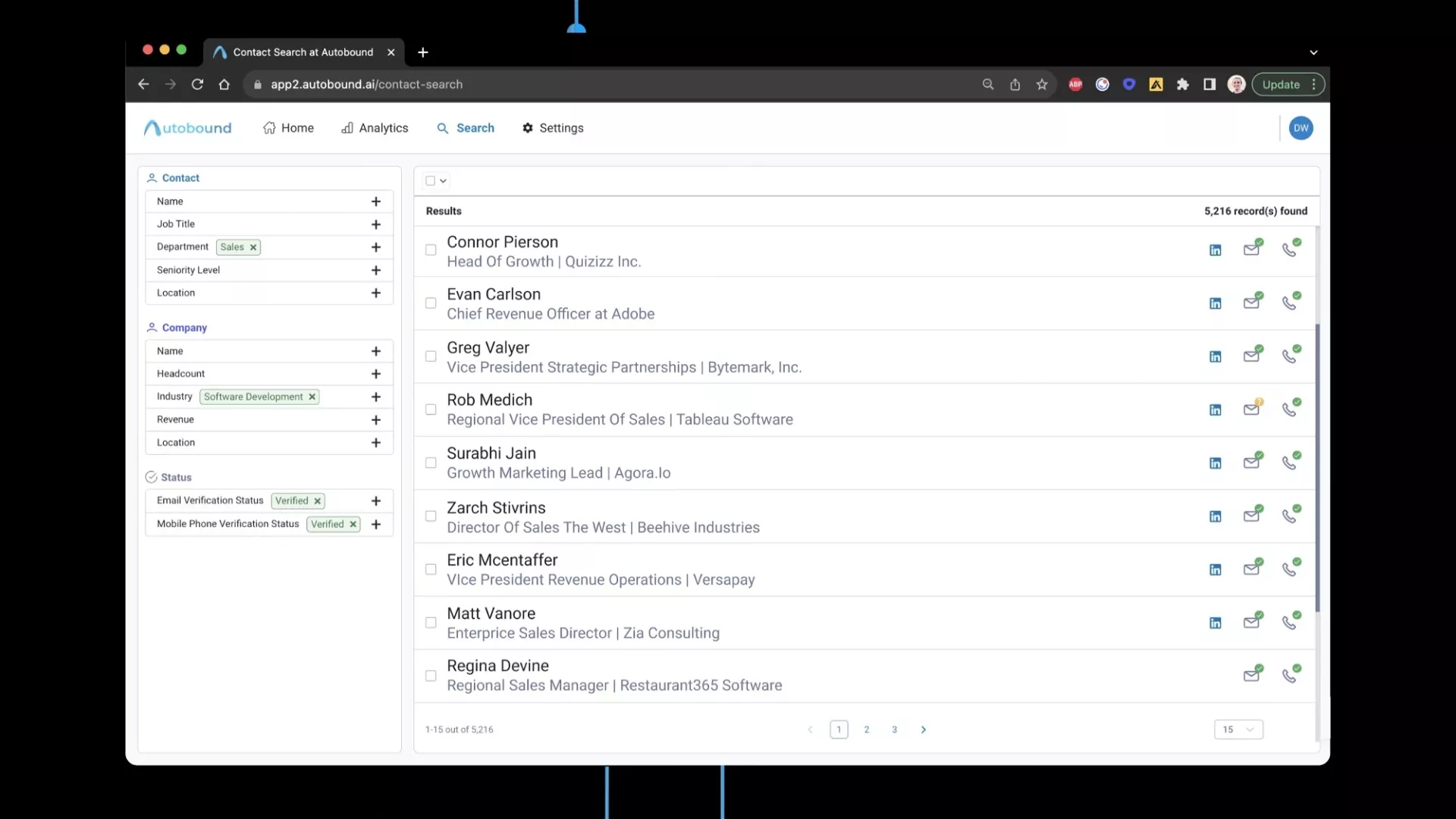The width and height of the screenshot is (1456, 819).
Task: Open the DW user avatar menu
Action: [1301, 128]
